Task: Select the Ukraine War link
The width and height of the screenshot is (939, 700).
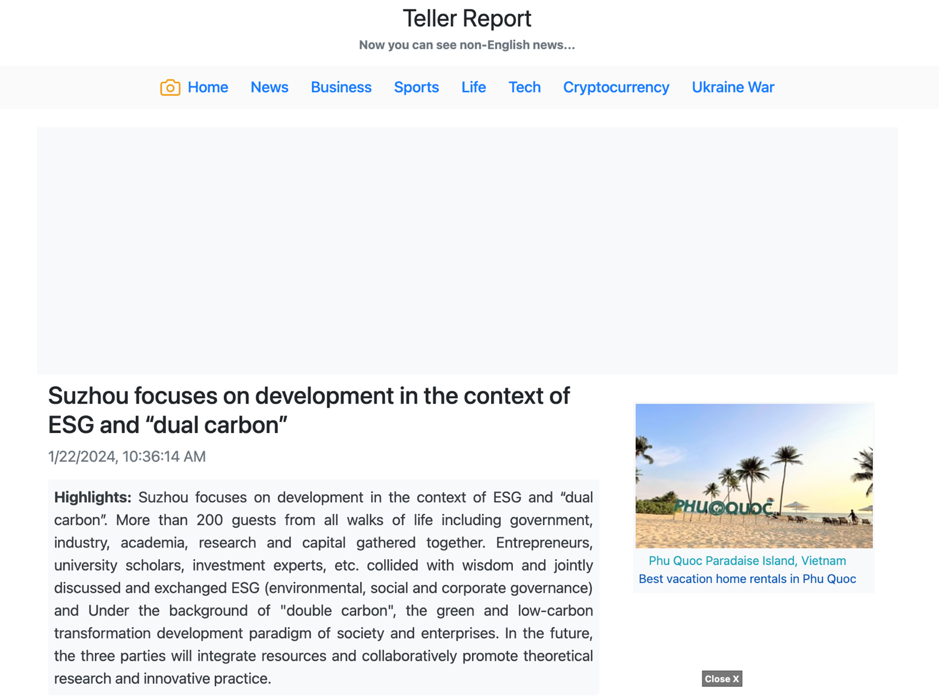Action: coord(733,87)
